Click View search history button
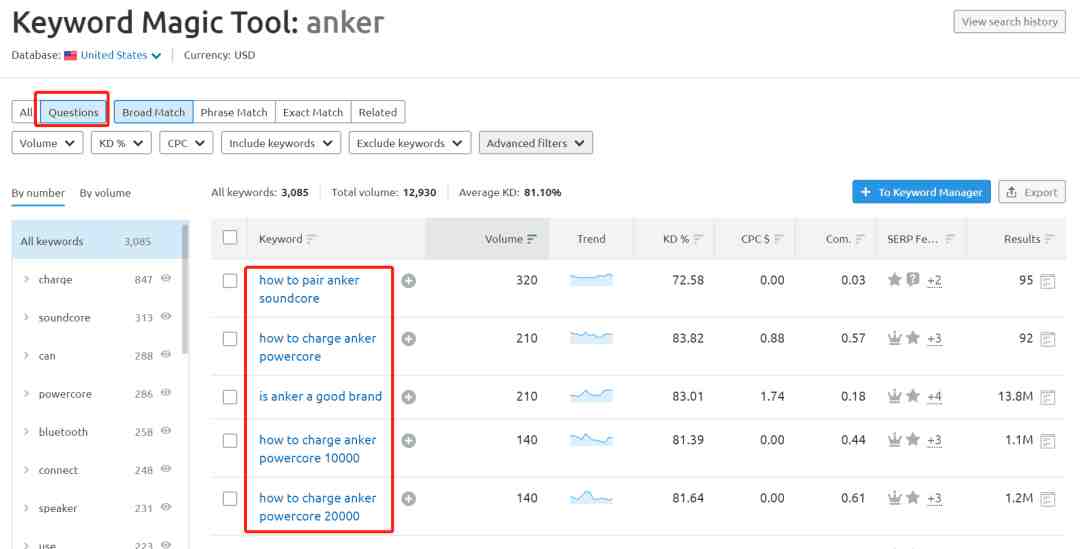This screenshot has width=1080, height=549. pyautogui.click(x=1010, y=22)
